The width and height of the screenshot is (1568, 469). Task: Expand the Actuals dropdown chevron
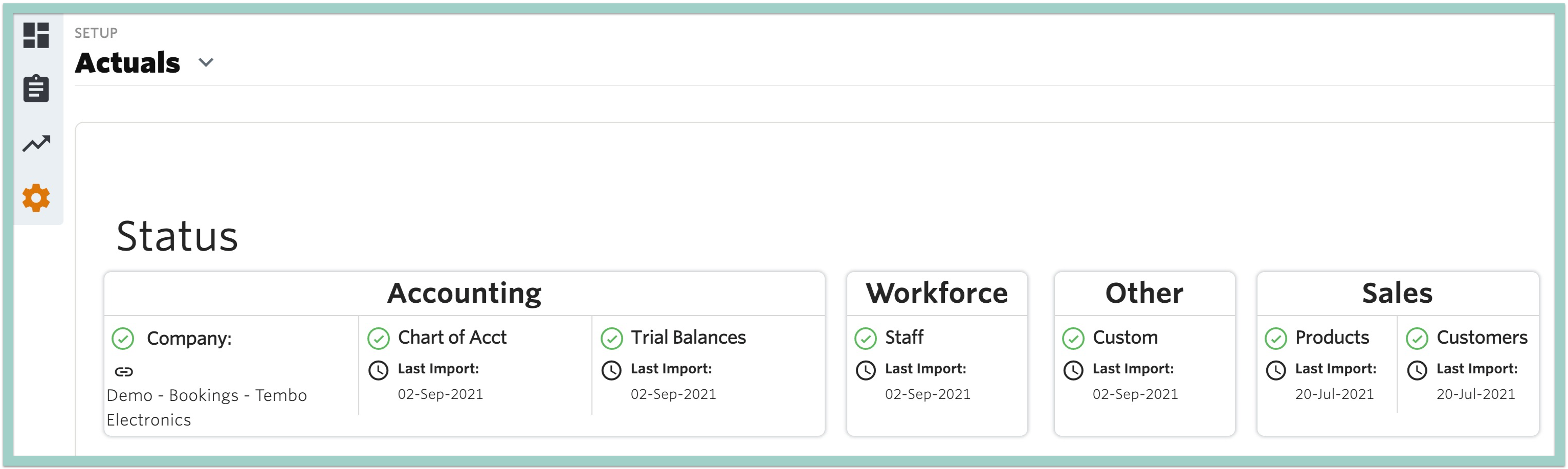tap(206, 63)
